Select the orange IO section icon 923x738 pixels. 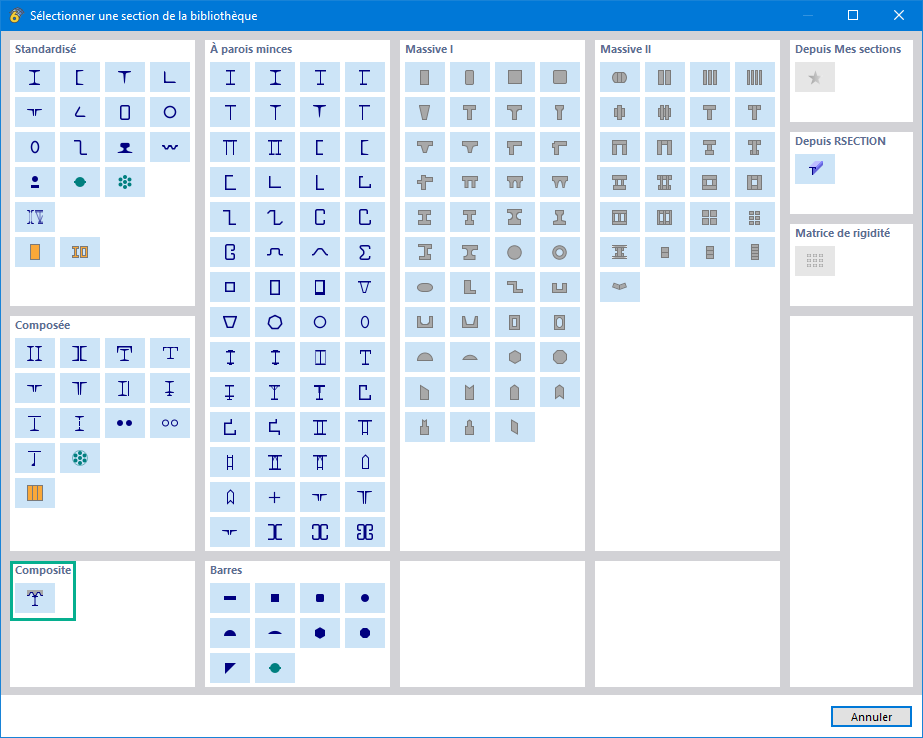[79, 252]
